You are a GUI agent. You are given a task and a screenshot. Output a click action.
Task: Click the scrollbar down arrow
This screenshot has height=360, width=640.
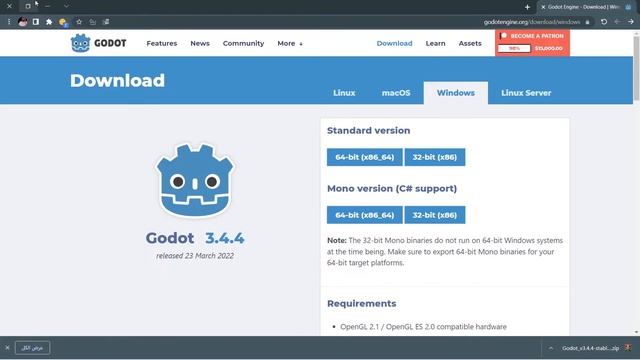(x=636, y=332)
